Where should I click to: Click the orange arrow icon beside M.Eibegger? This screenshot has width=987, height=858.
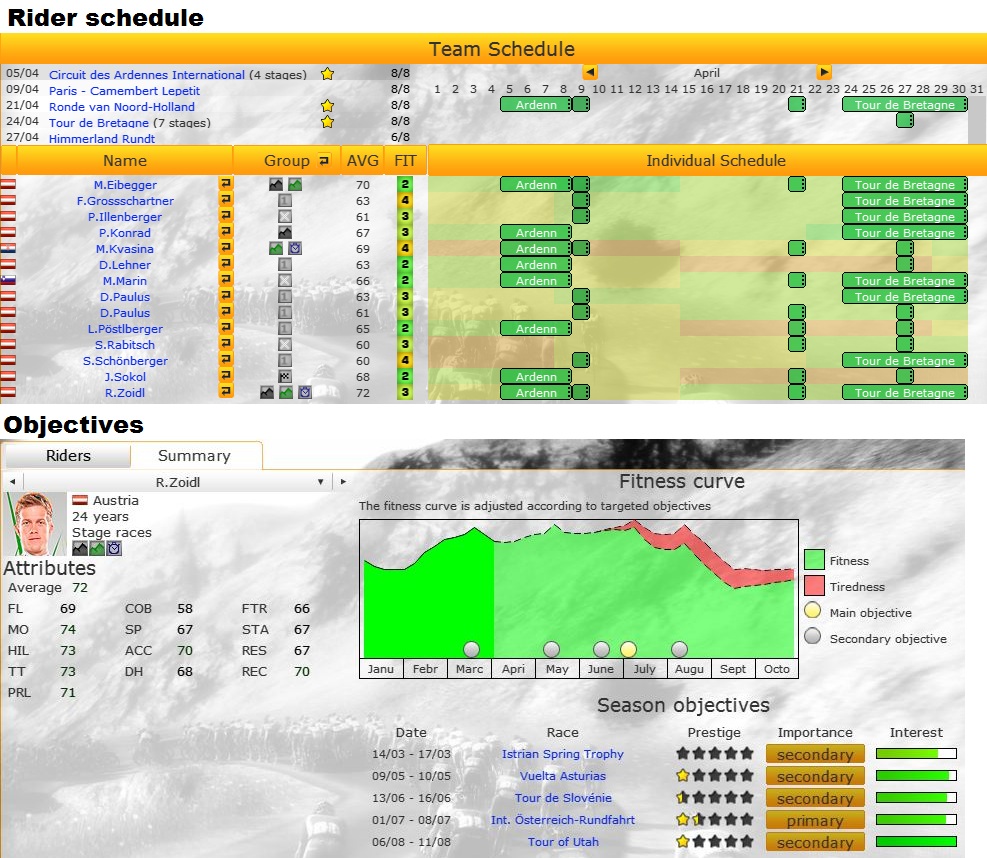pos(226,185)
